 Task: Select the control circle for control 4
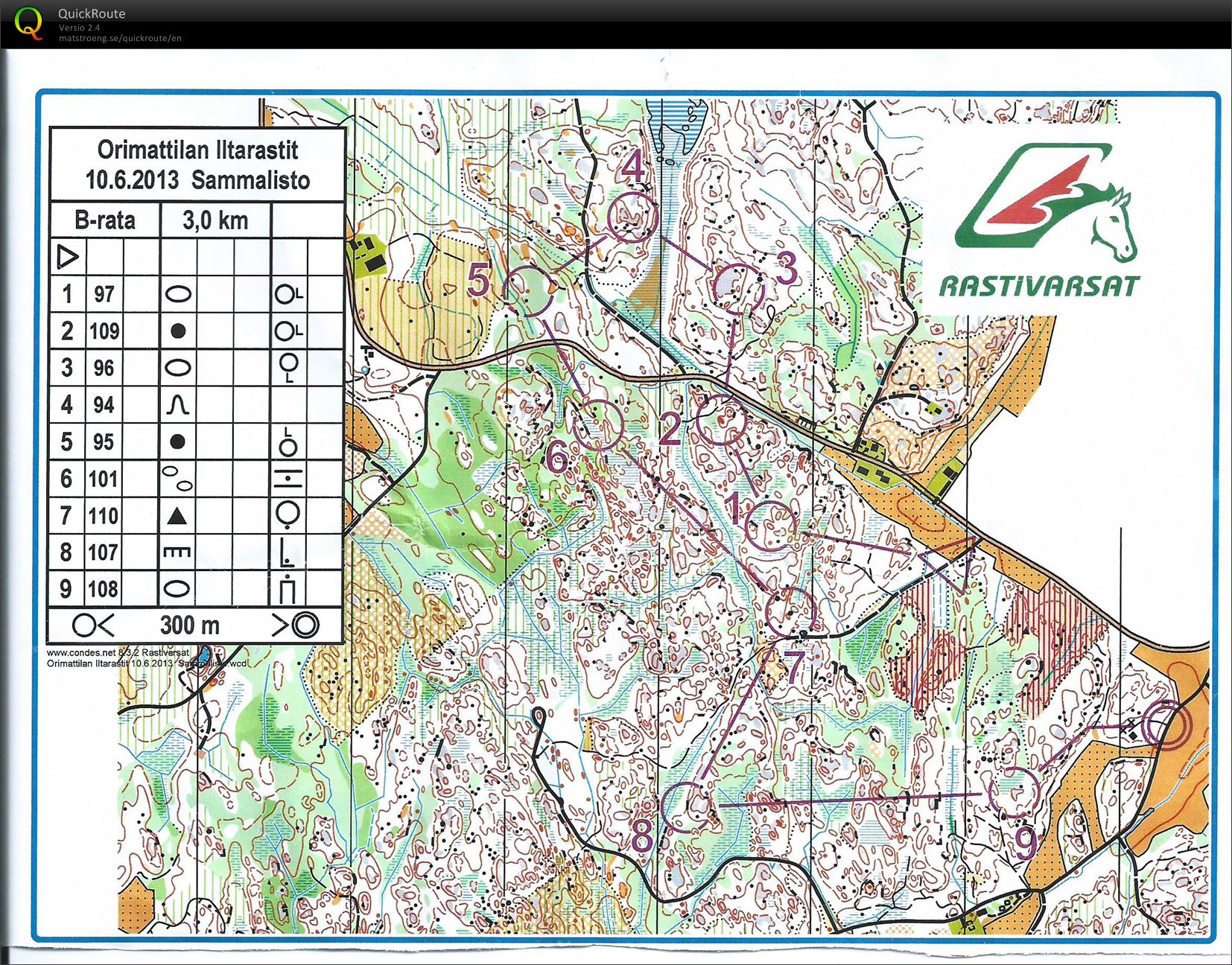633,217
